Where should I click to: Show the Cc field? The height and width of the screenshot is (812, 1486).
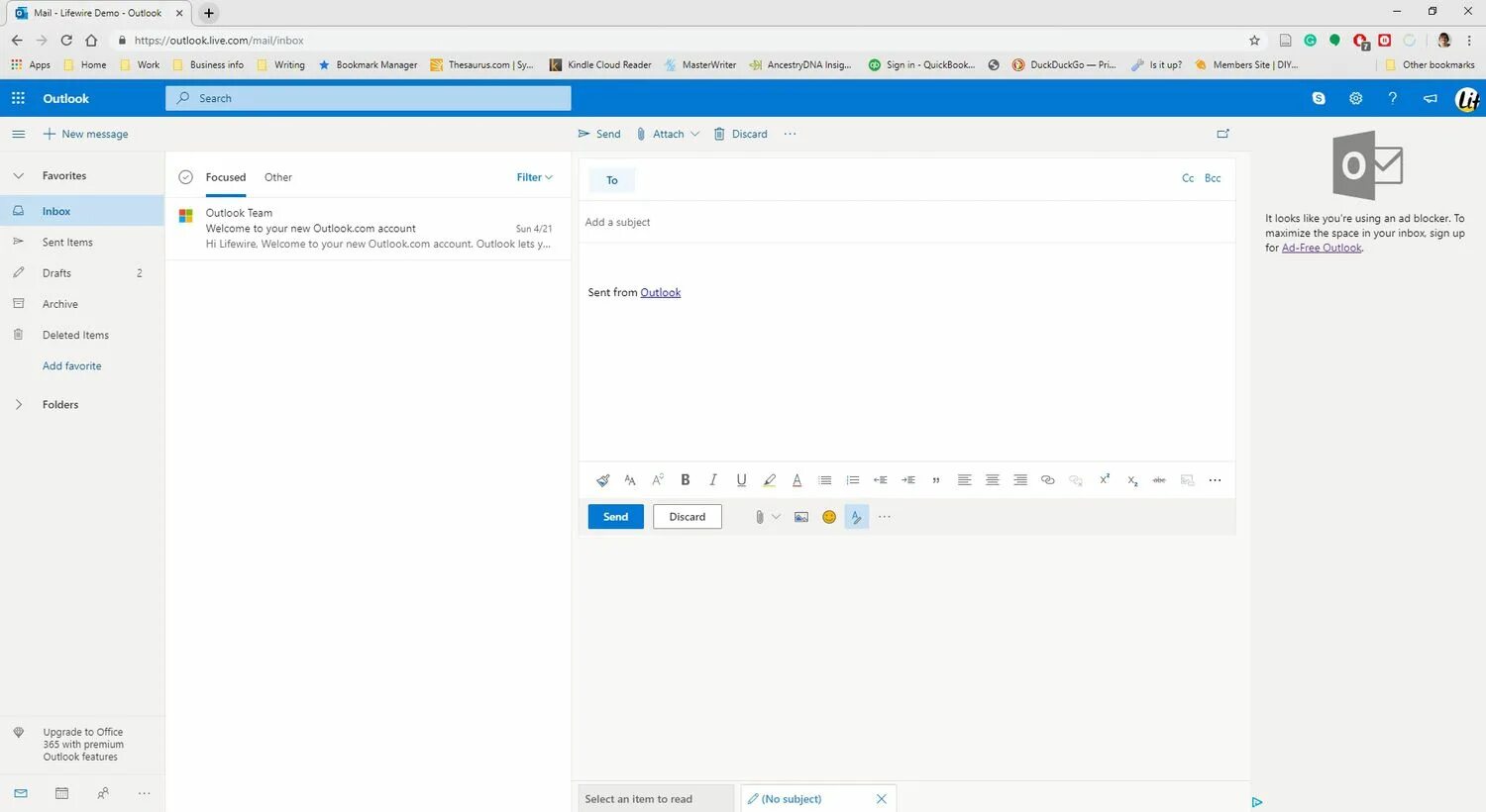(1188, 178)
